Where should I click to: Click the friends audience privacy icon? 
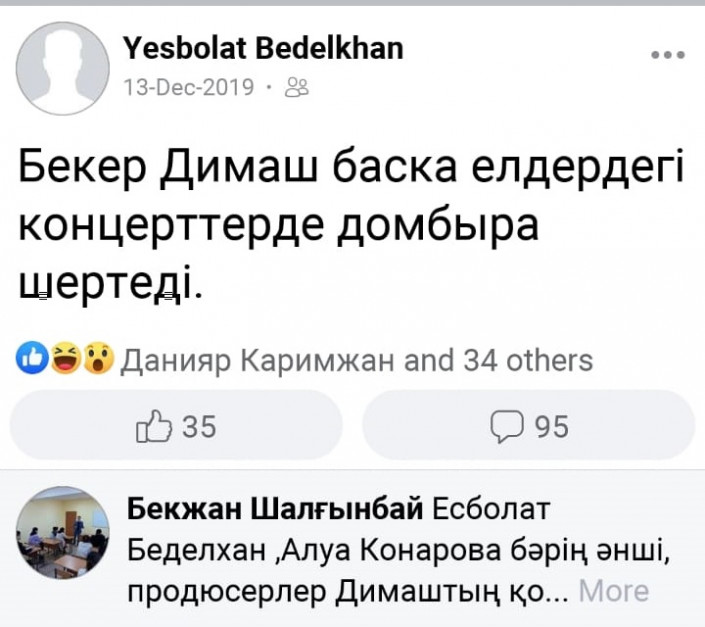tap(298, 88)
